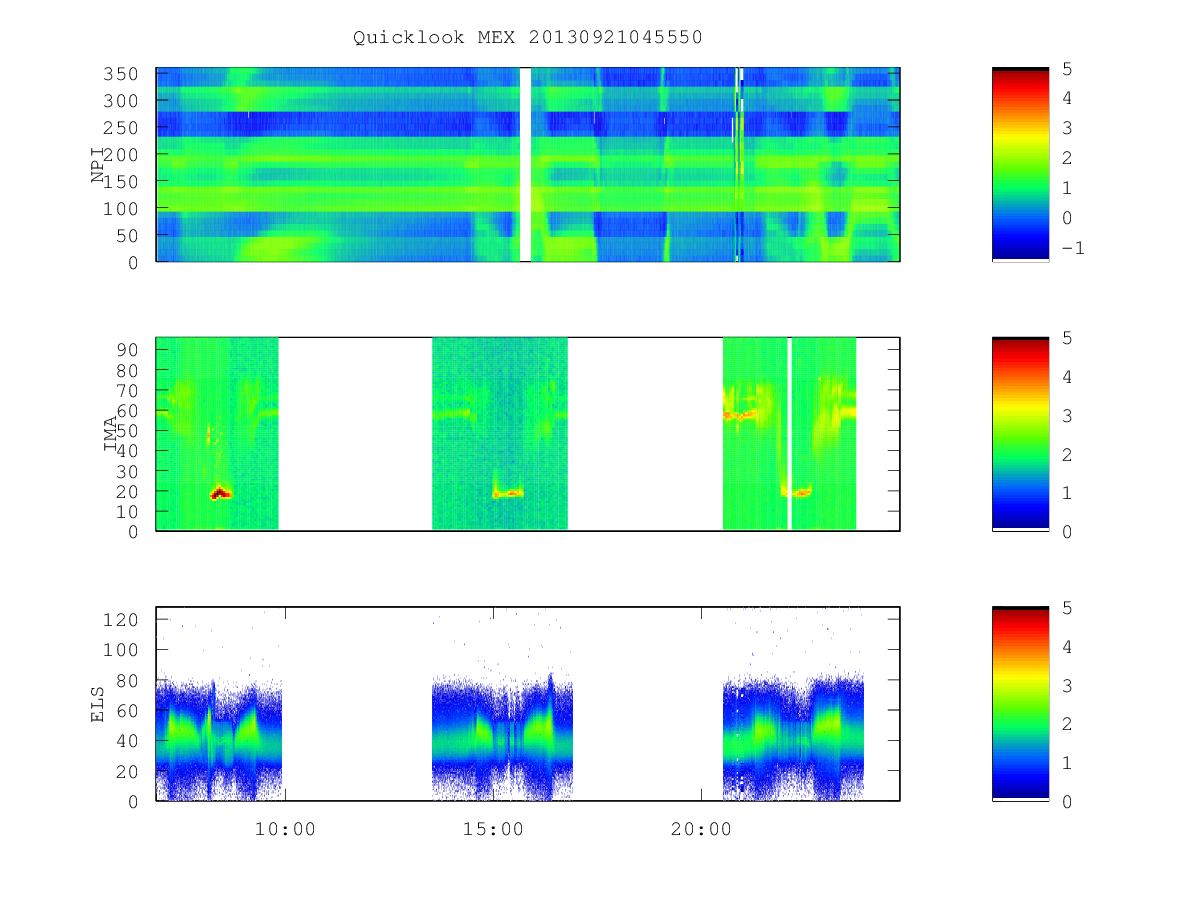Click the ELS axis label
This screenshot has width=1200, height=900.
(x=98, y=703)
